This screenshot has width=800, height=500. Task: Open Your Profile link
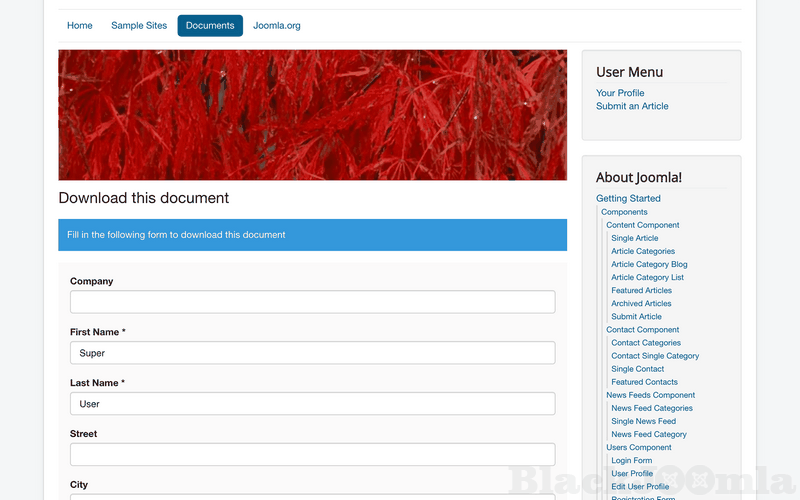[620, 93]
